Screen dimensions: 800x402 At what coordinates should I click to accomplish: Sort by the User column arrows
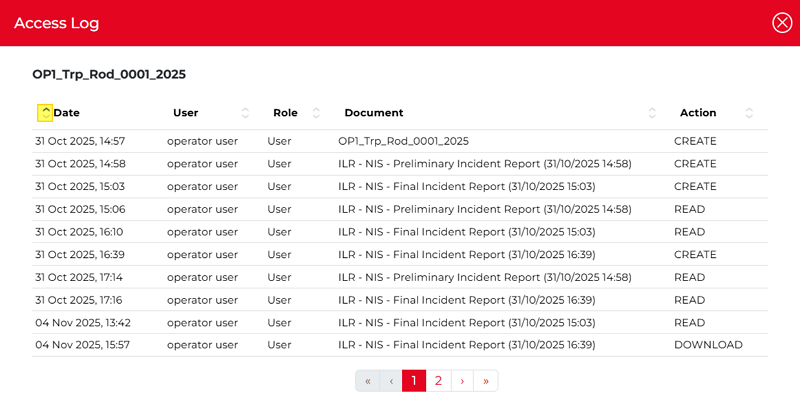point(245,113)
